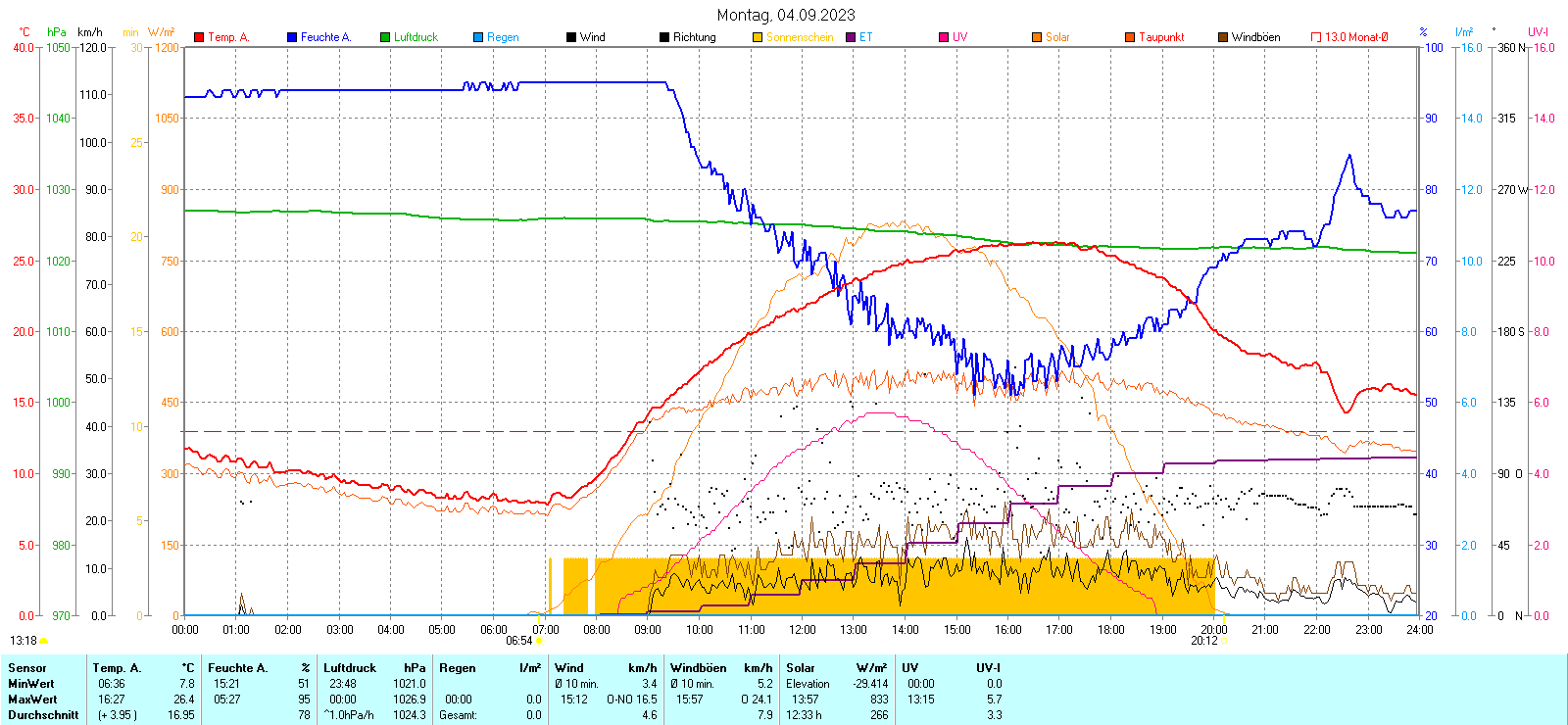Viewport: 1568px width, 725px height.
Task: Click the 12:00 time axis label
Action: 802,630
